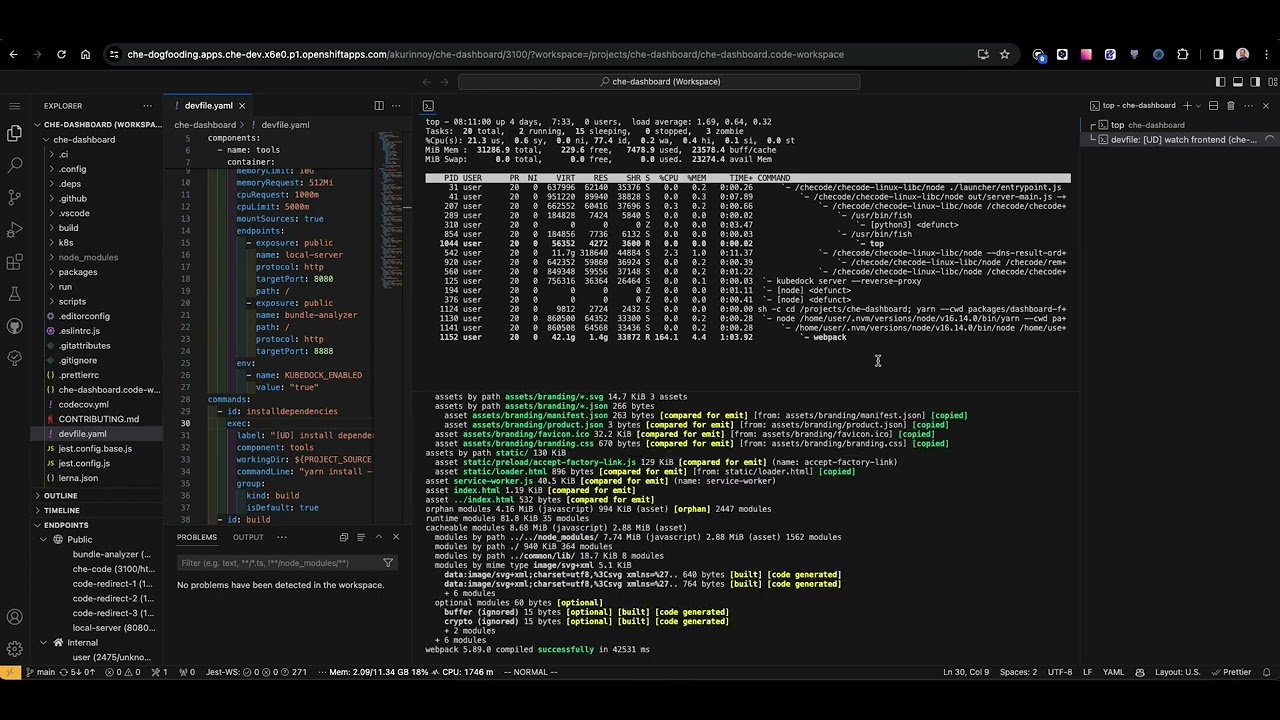This screenshot has height=720, width=1280.
Task: Change the YAML language mode
Action: 1113,672
